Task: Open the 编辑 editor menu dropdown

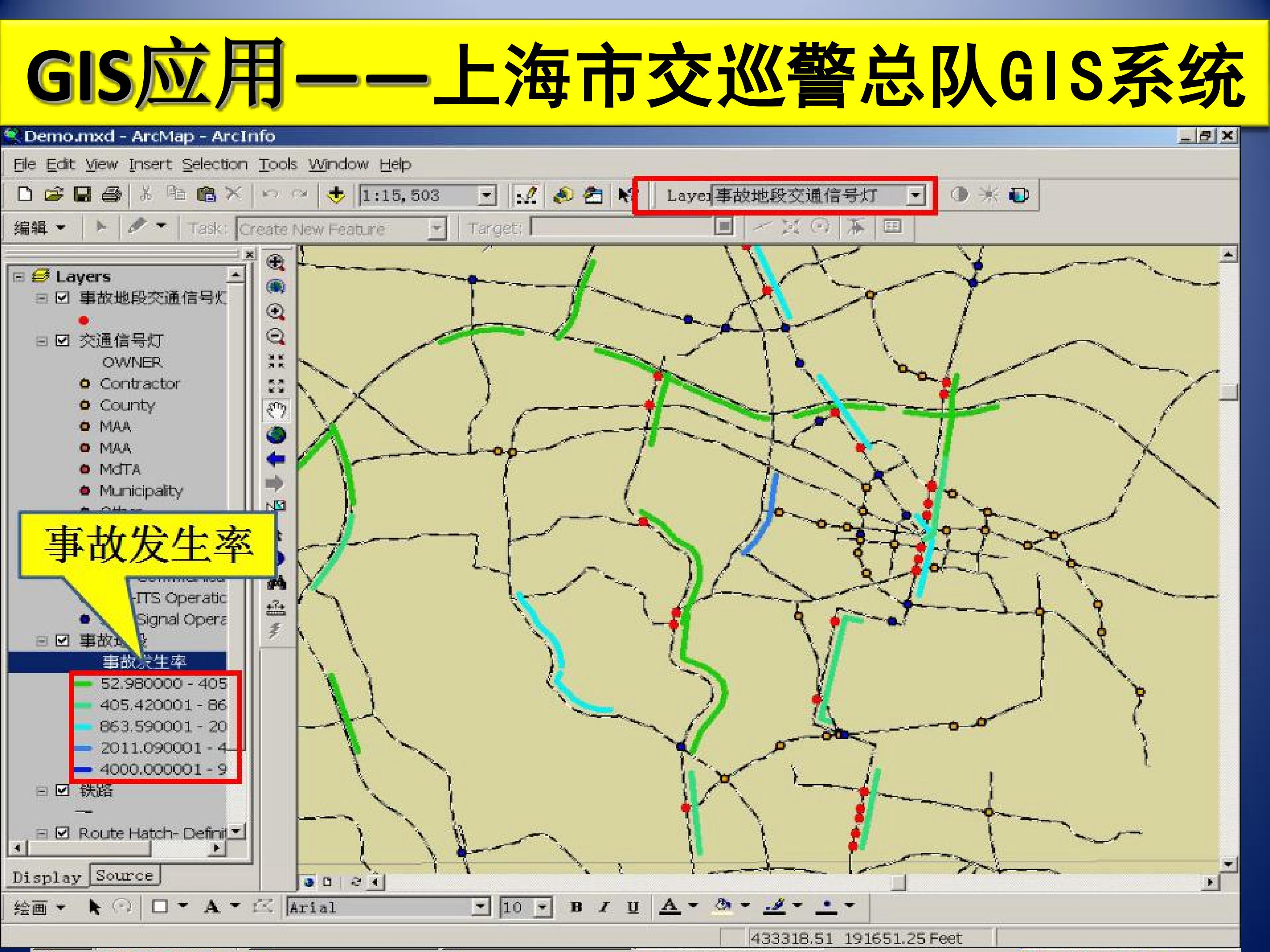Action: [x=39, y=228]
